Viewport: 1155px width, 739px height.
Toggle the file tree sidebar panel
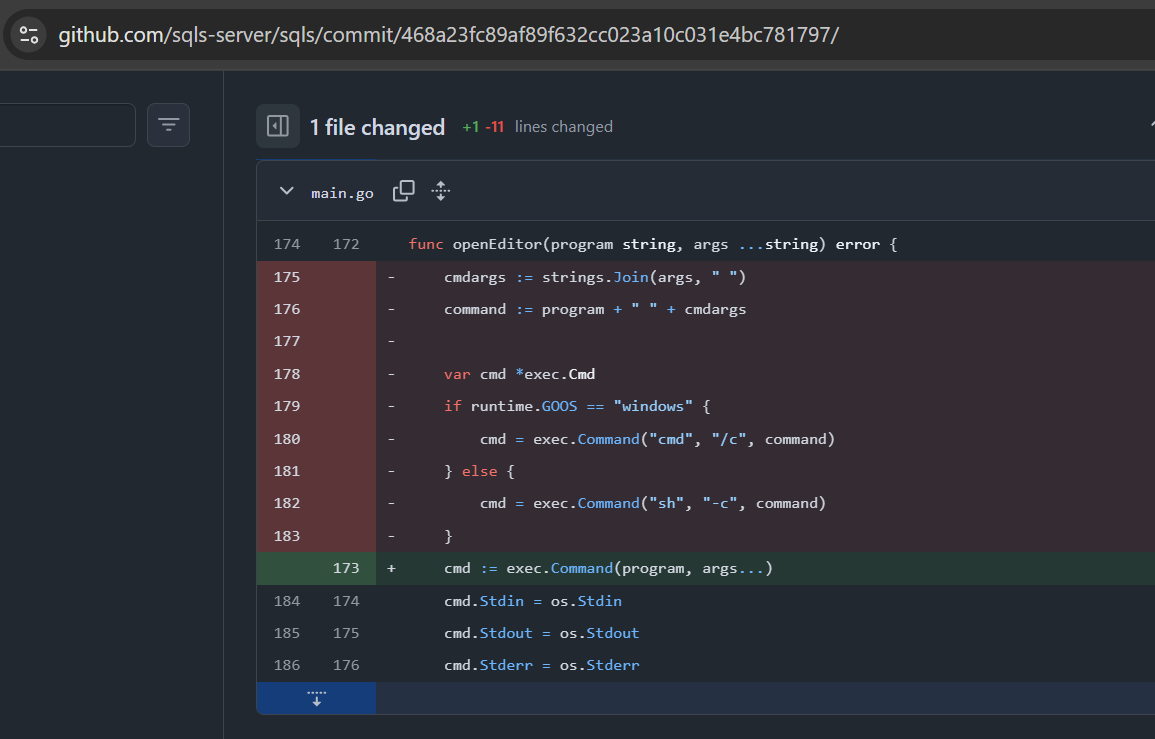(278, 126)
